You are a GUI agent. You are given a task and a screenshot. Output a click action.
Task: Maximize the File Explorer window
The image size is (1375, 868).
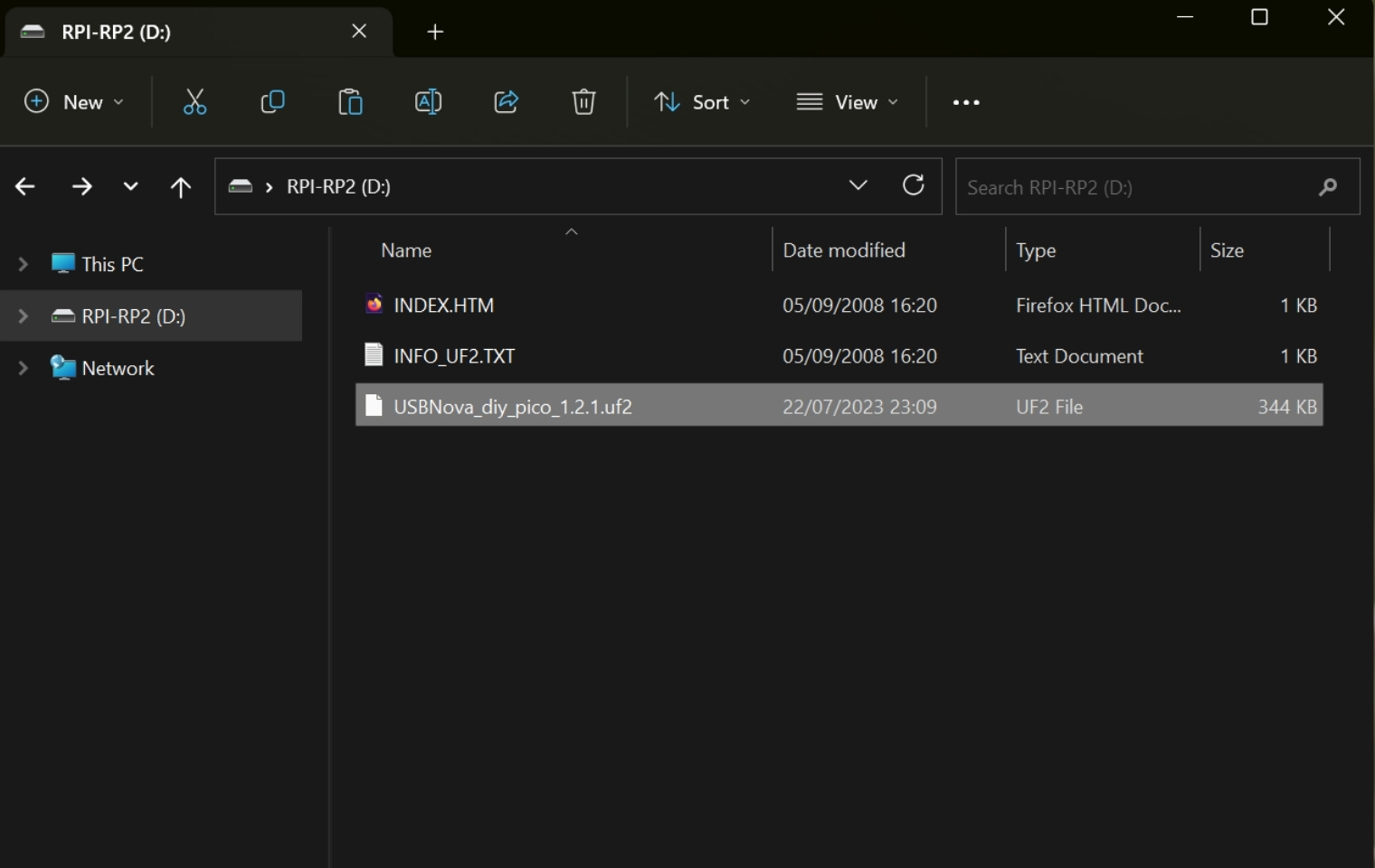[1259, 17]
